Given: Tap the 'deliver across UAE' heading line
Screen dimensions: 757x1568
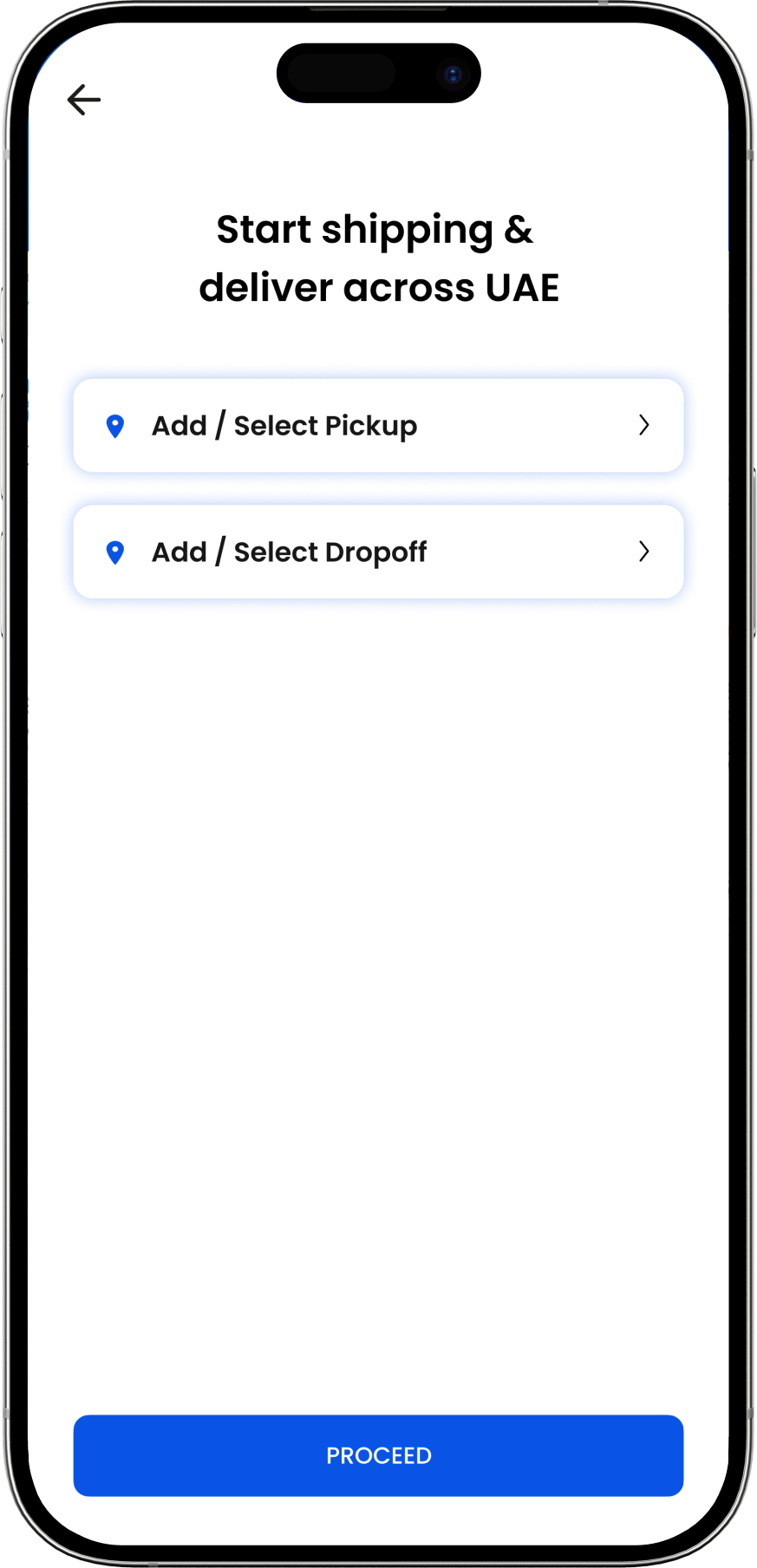Looking at the screenshot, I should 379,288.
